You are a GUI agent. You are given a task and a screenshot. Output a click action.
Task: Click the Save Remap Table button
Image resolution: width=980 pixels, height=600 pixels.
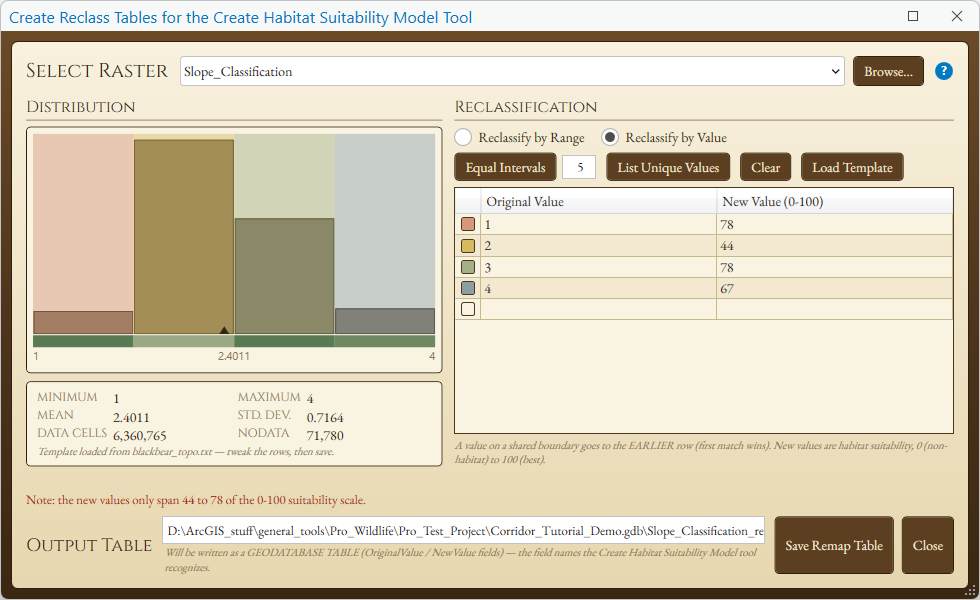(834, 545)
